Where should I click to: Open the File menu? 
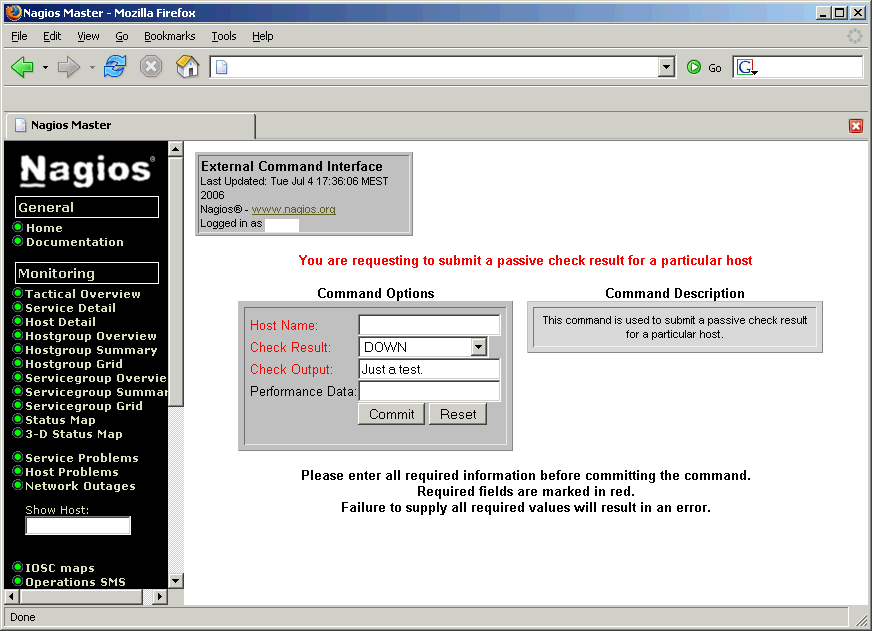19,36
